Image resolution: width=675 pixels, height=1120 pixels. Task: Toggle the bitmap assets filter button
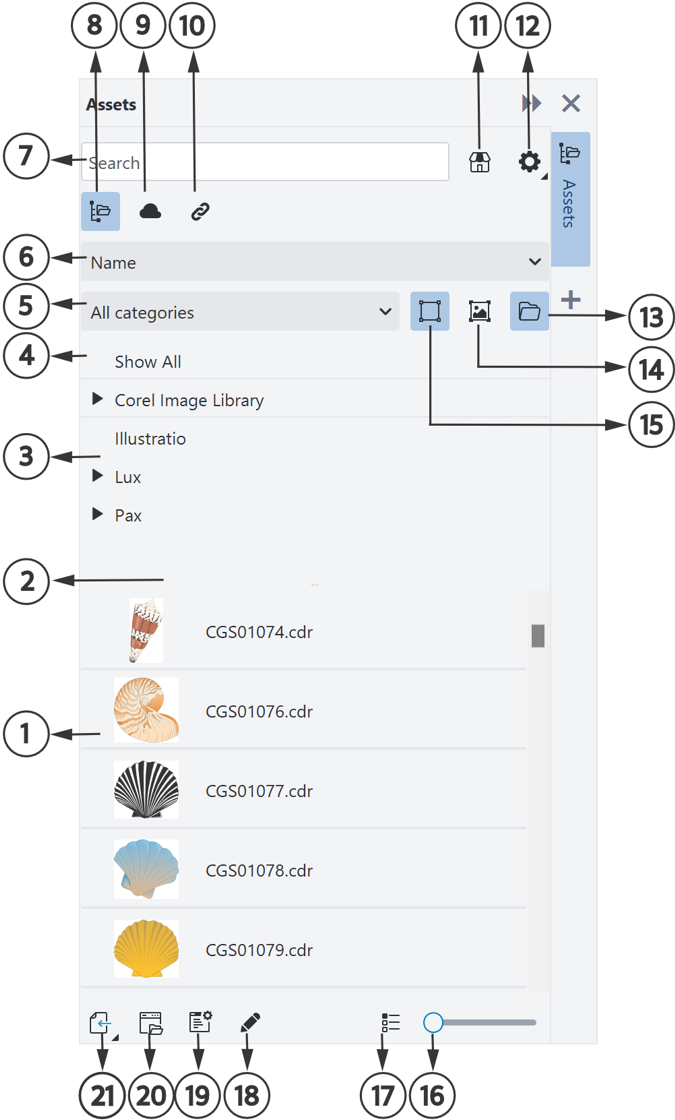pyautogui.click(x=480, y=311)
